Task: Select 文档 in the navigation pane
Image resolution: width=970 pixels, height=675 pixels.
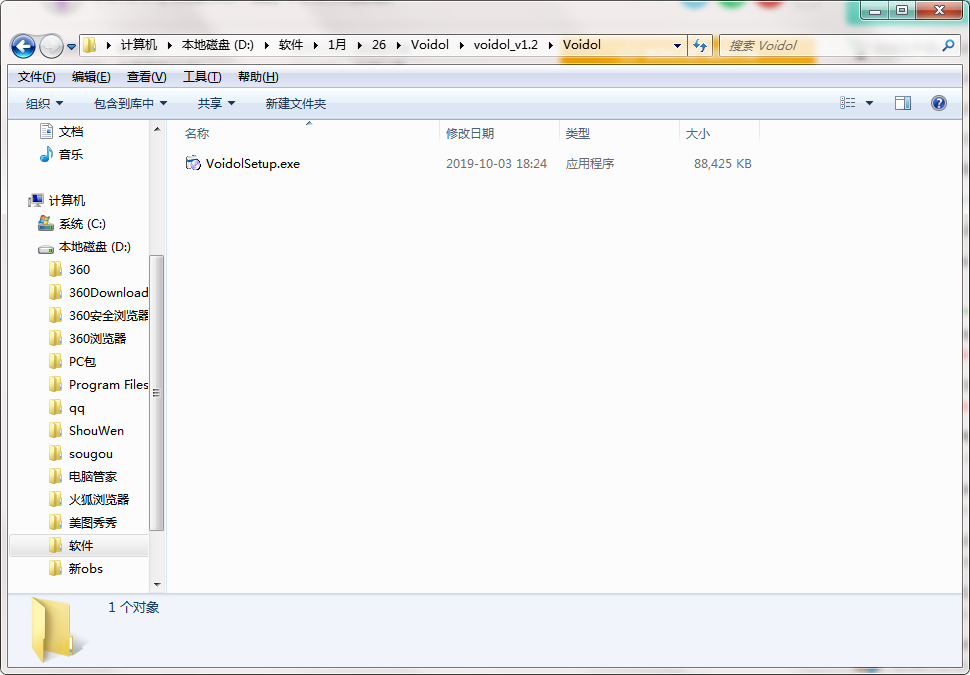Action: (71, 131)
